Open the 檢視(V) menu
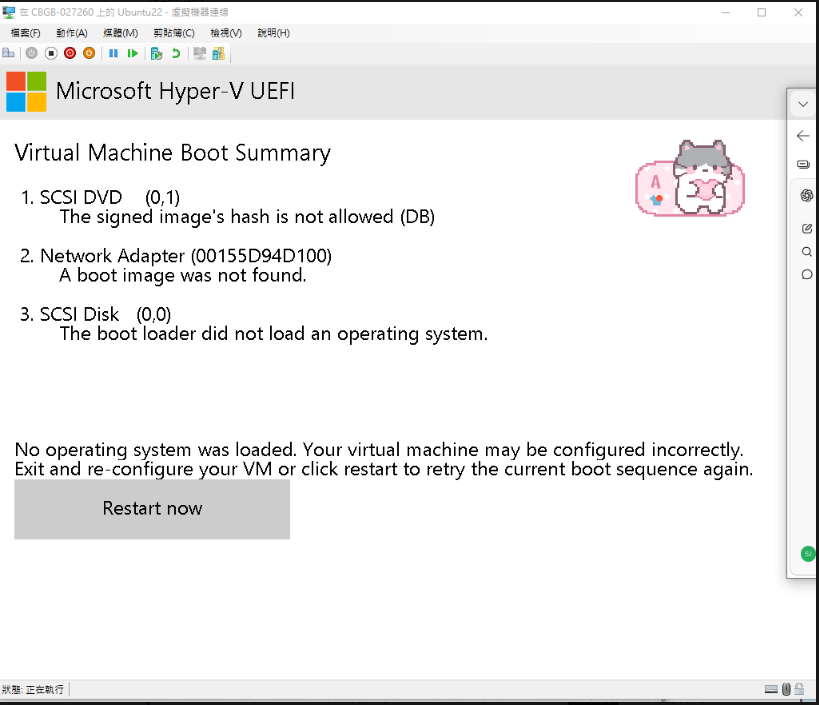The image size is (819, 705). (x=226, y=33)
